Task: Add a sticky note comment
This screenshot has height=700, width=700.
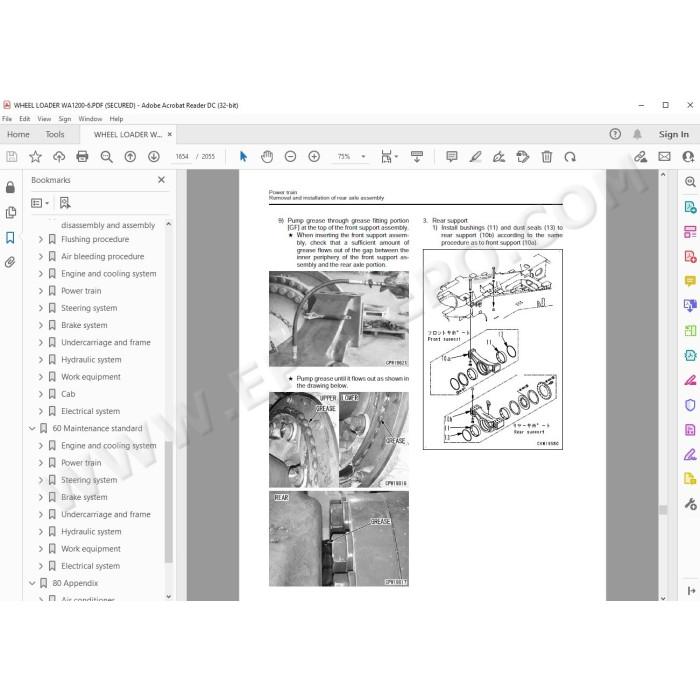Action: (452, 157)
